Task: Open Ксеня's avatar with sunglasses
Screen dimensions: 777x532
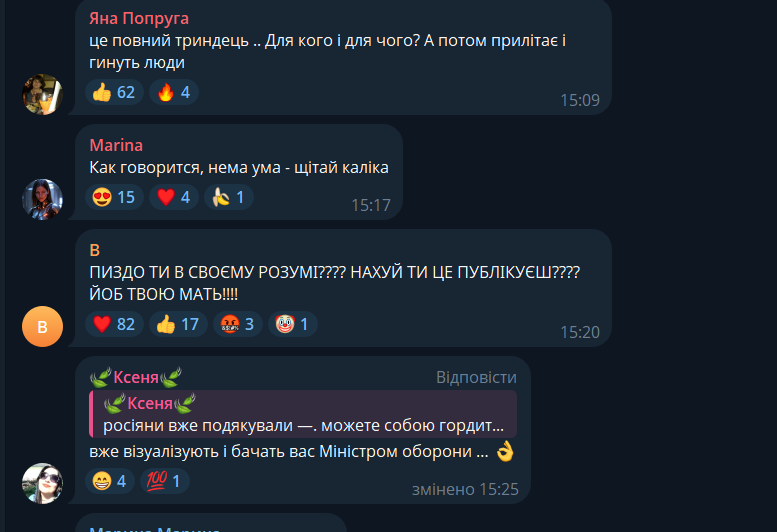Action: (43, 483)
